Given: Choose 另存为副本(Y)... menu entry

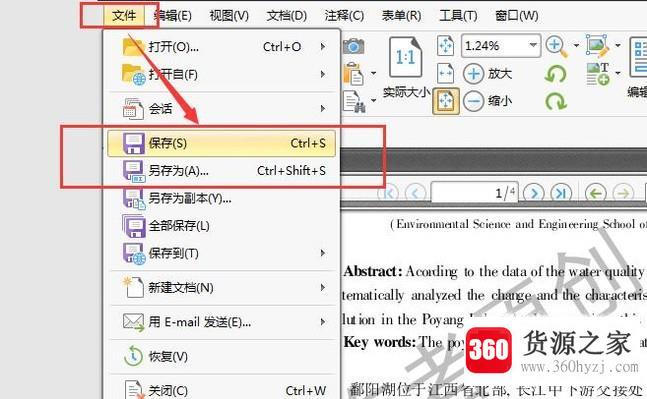Looking at the screenshot, I should coord(223,198).
